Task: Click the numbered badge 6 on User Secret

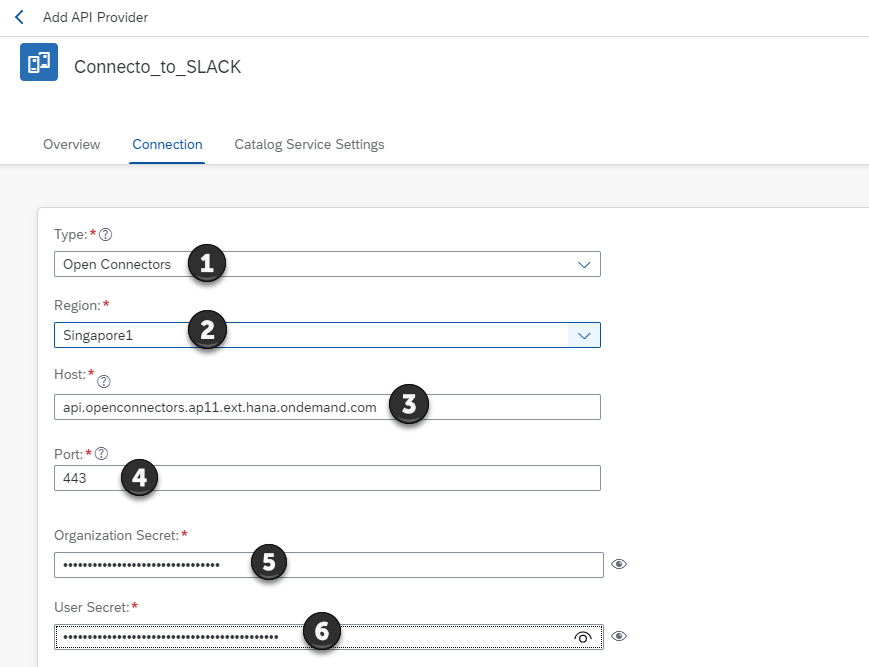Action: coord(321,631)
